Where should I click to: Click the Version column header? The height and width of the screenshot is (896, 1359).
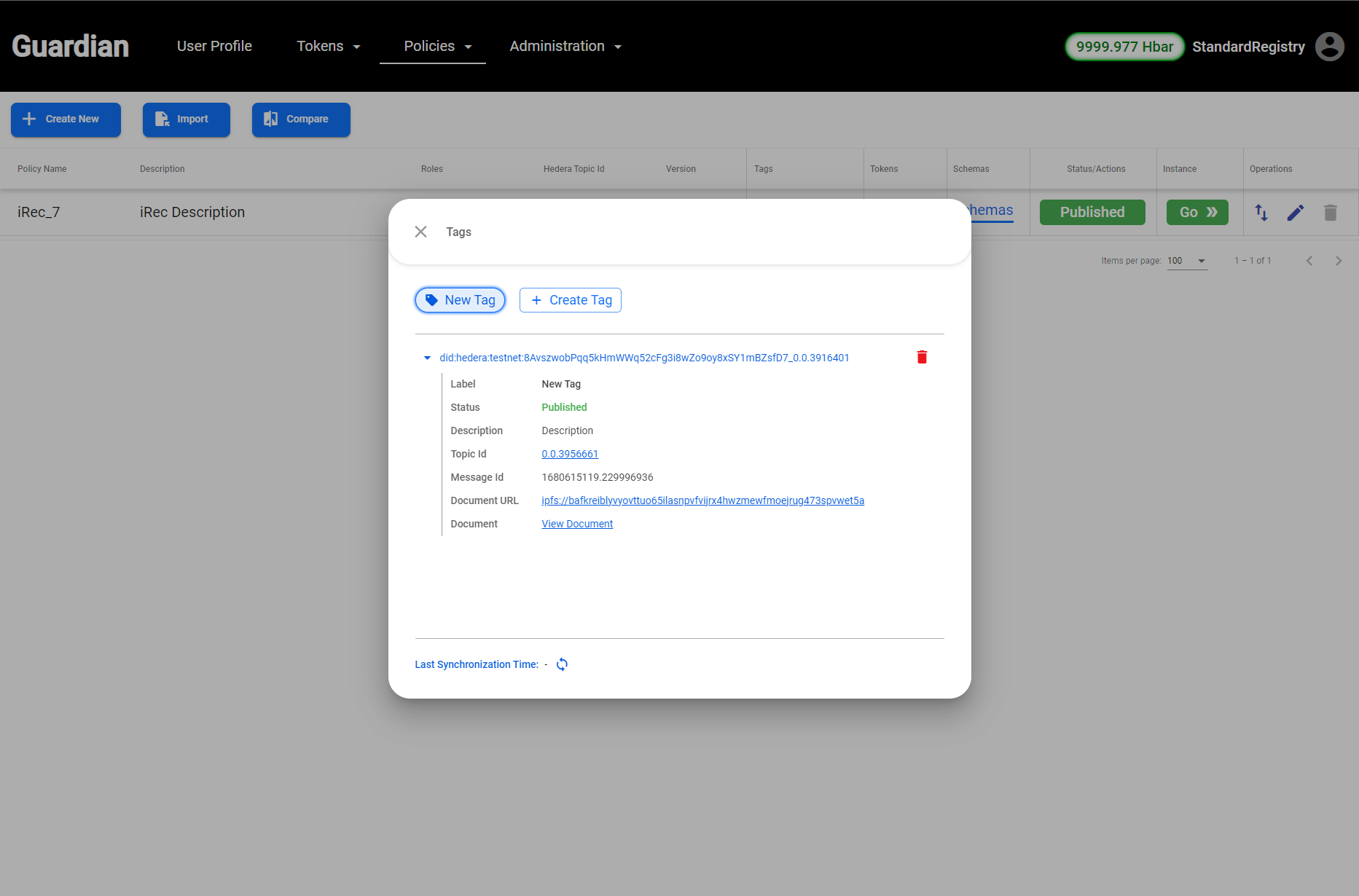click(681, 169)
